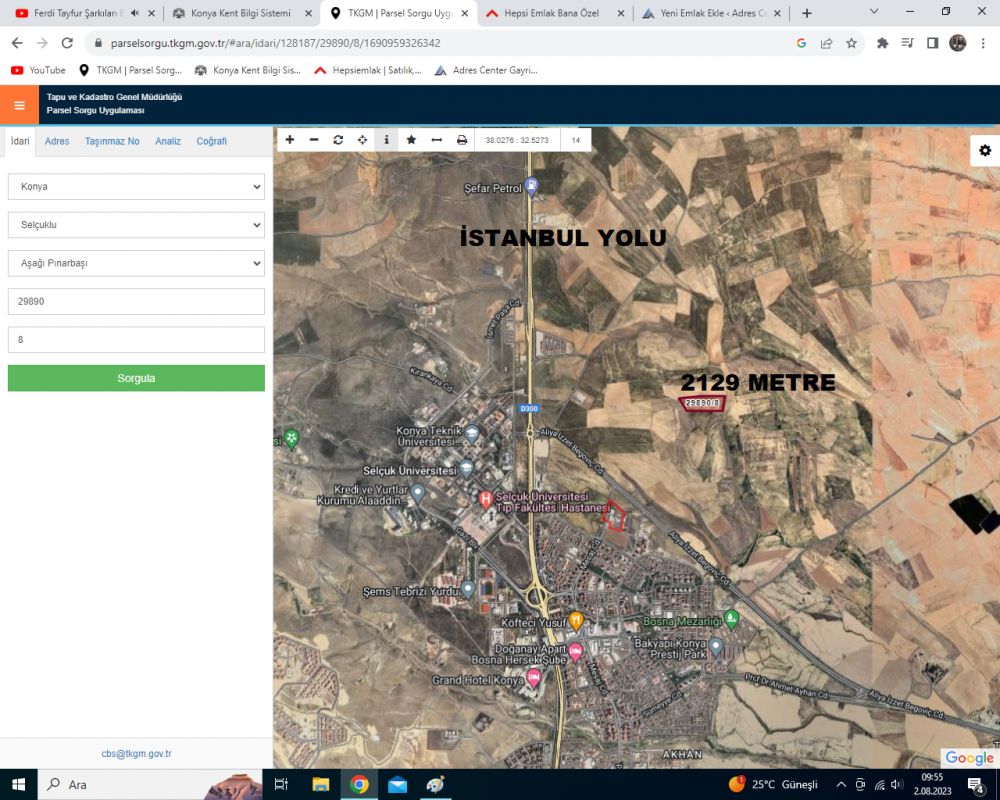This screenshot has height=800, width=1000.
Task: Zoom in on the parcel map
Action: [x=290, y=140]
